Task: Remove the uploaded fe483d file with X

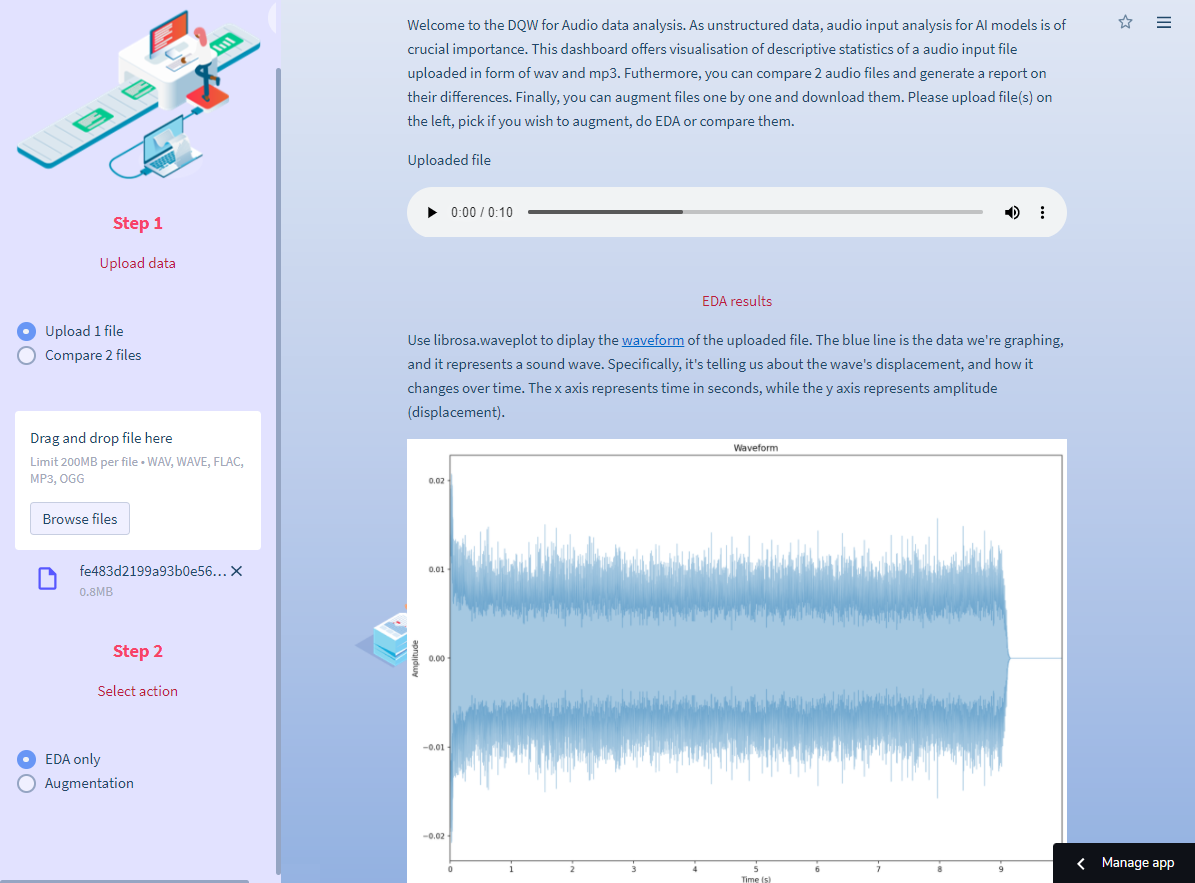Action: point(236,571)
